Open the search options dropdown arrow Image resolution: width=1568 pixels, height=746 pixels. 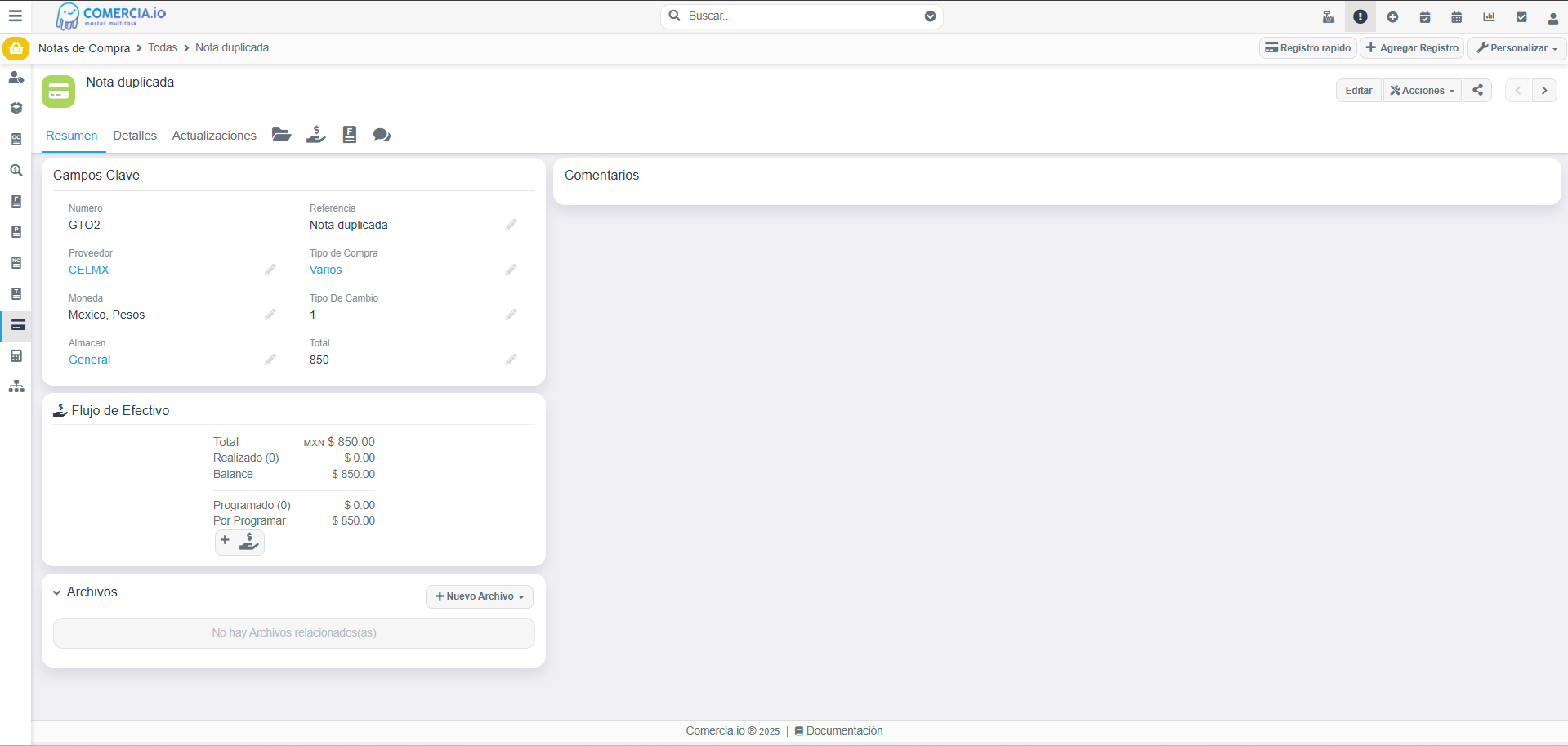click(x=930, y=16)
